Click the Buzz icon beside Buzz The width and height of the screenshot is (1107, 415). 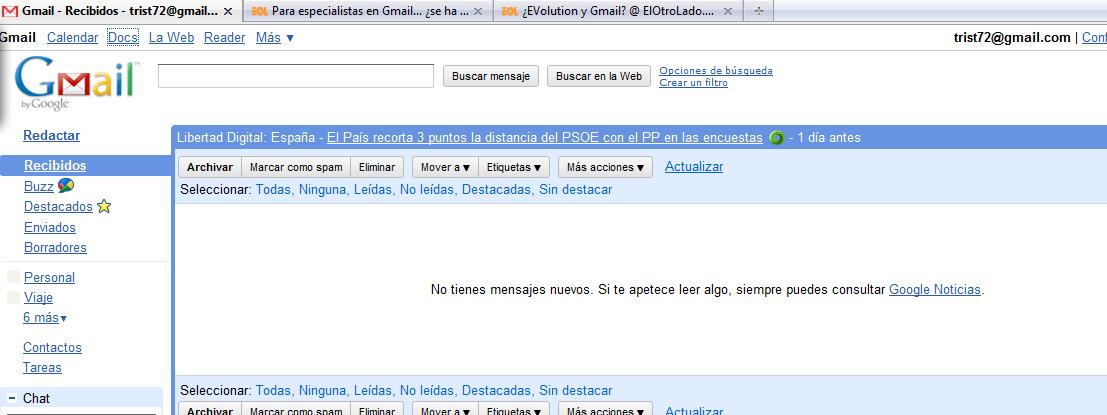66,186
